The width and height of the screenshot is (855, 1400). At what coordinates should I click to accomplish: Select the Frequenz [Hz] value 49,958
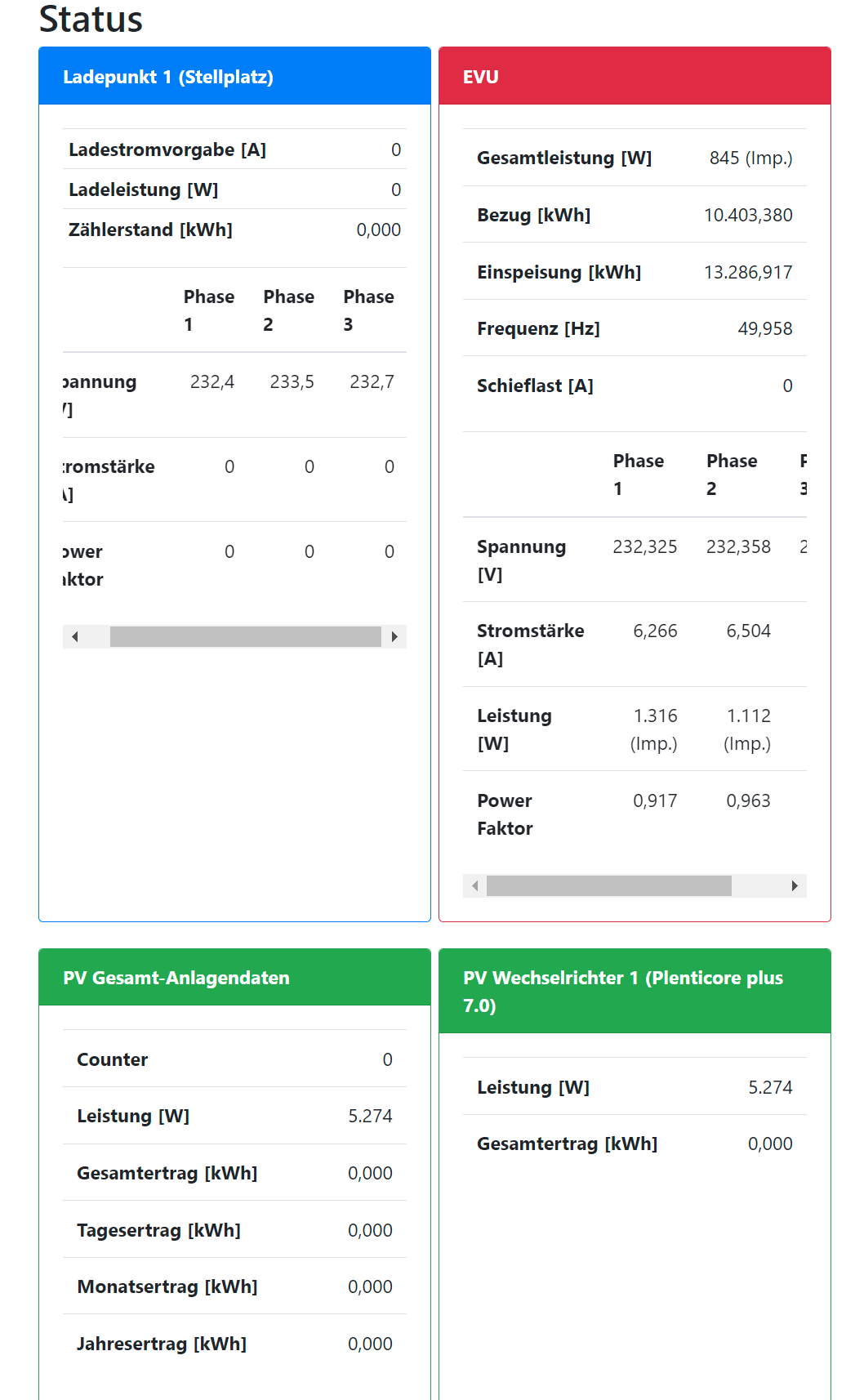(x=764, y=328)
